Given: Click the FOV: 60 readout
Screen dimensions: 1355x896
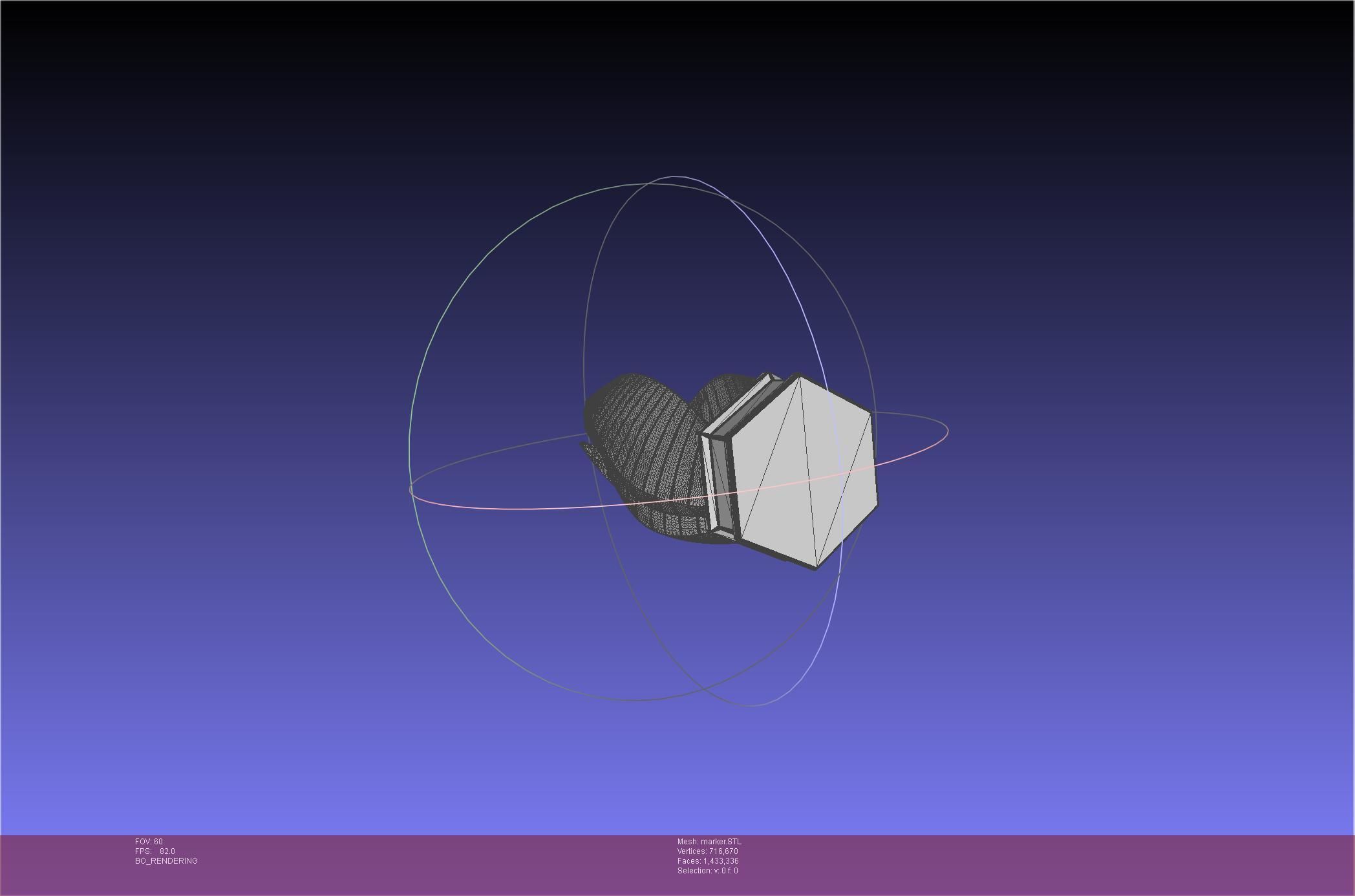Looking at the screenshot, I should (149, 842).
